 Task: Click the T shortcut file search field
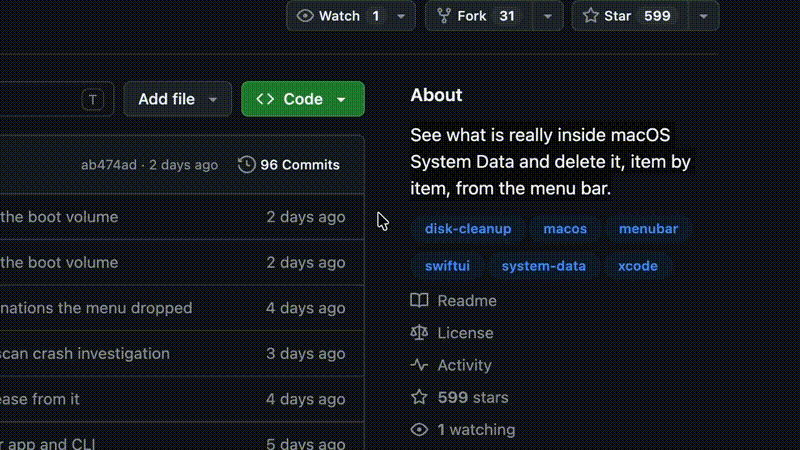(57, 99)
